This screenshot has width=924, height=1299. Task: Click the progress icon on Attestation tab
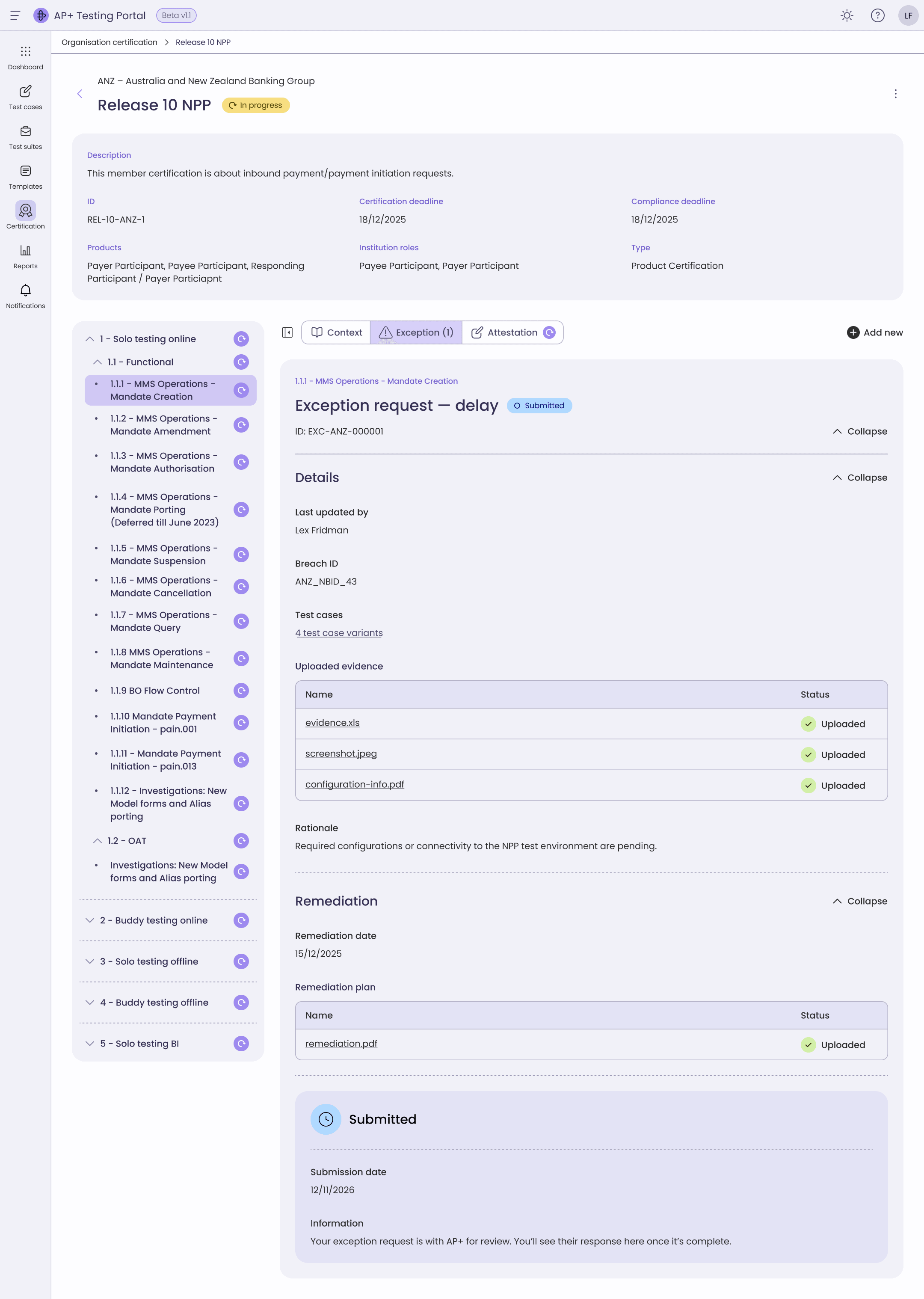pos(549,332)
